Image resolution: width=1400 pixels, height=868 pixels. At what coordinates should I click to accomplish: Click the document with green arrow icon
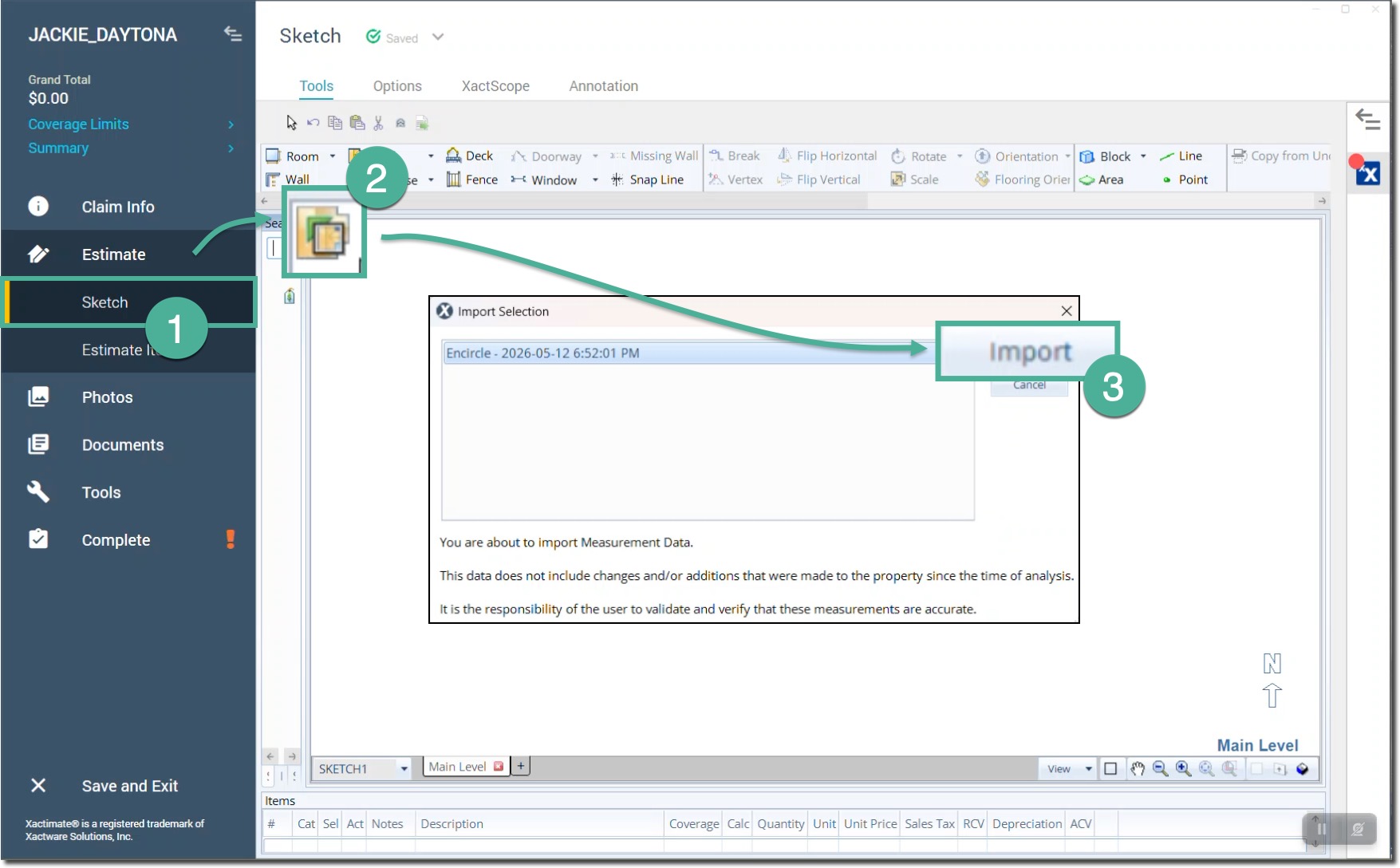tap(422, 122)
